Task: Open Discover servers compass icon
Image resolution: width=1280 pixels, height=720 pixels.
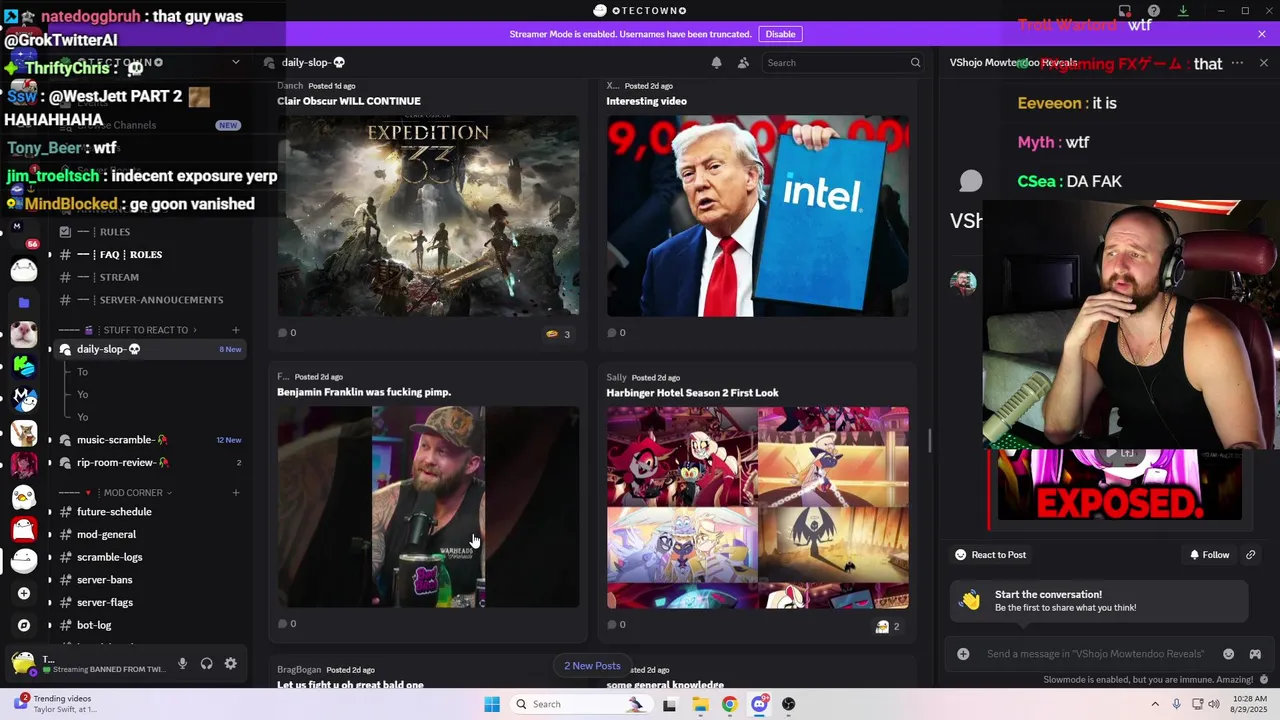Action: (x=24, y=625)
